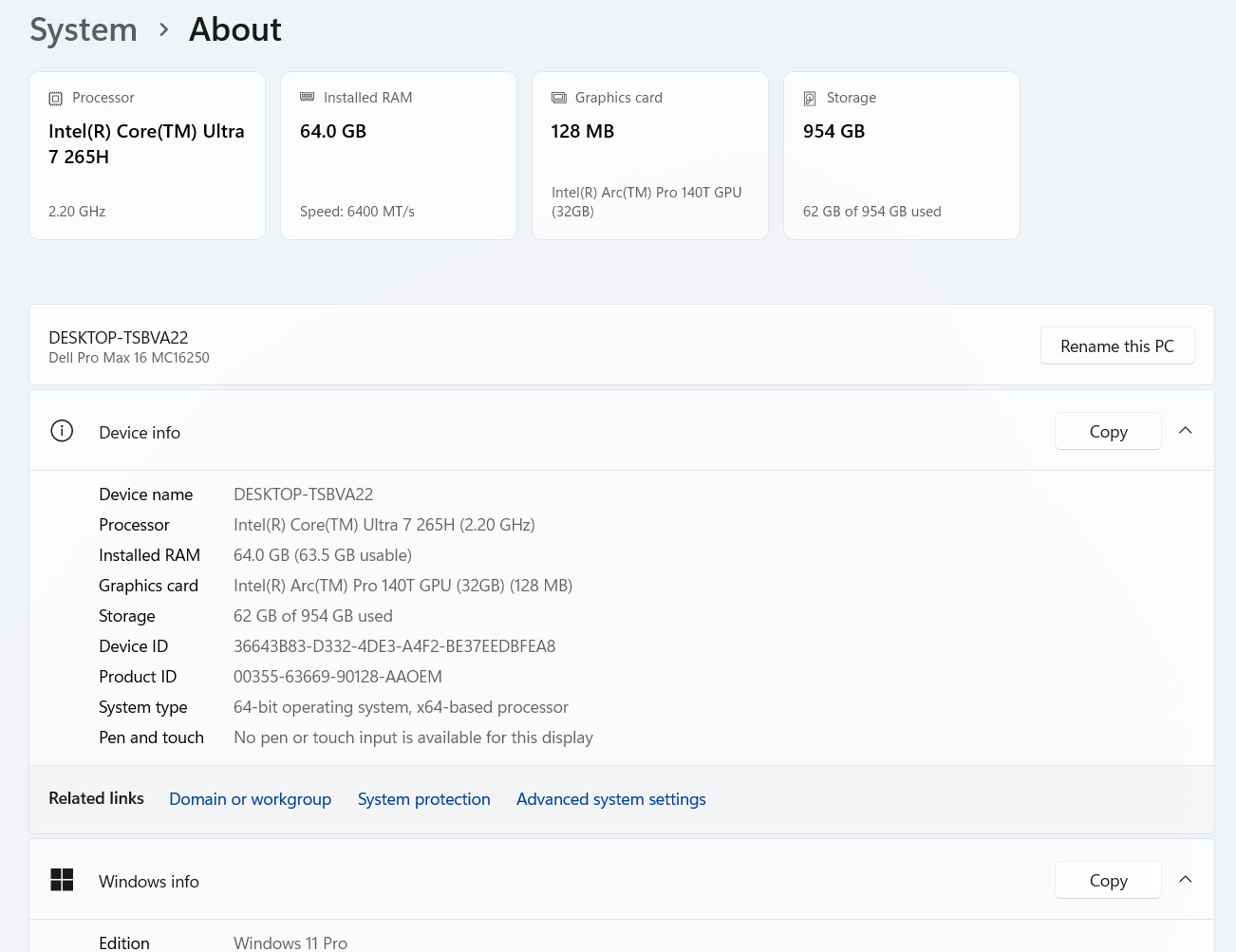The image size is (1236, 952).
Task: Click the Dell Pro Max 16 MC16250 text
Action: (129, 358)
